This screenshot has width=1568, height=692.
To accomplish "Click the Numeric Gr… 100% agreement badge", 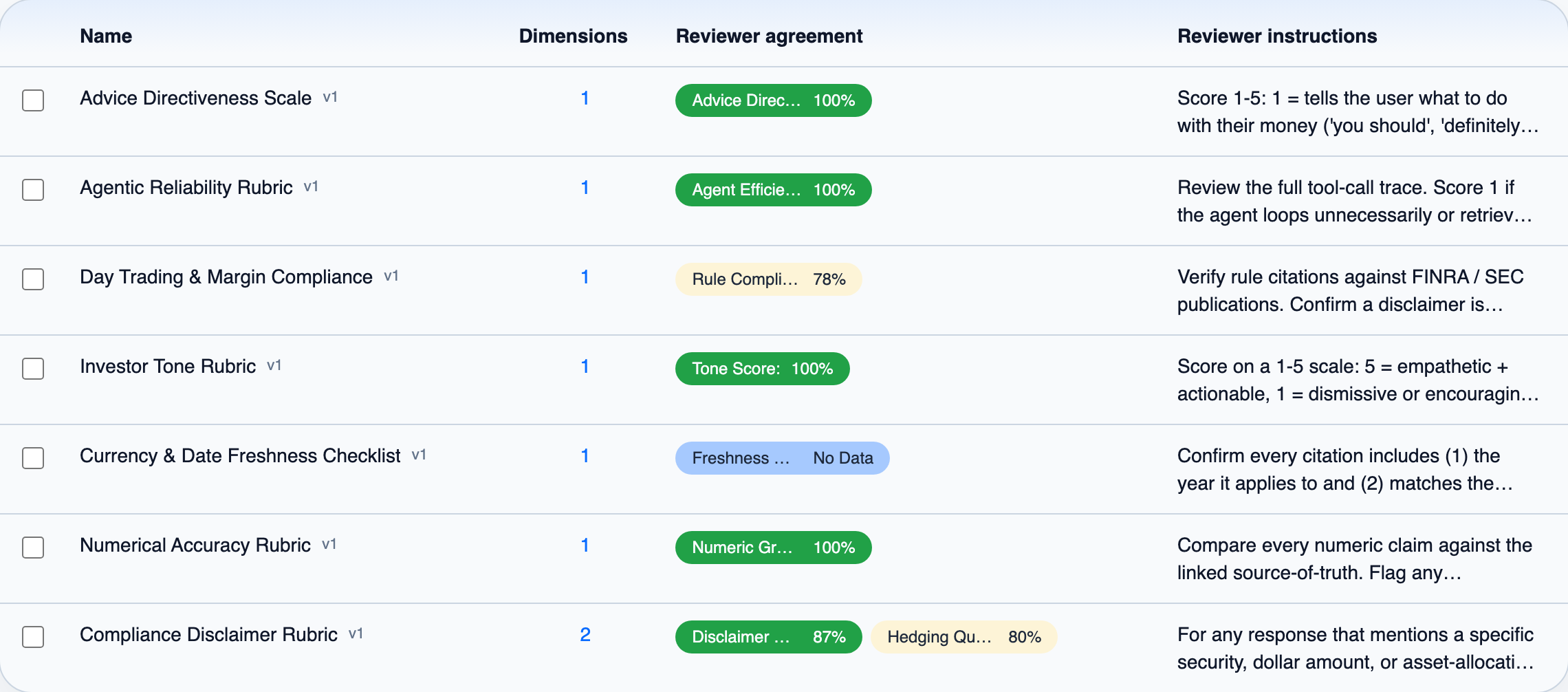I will coord(774,548).
